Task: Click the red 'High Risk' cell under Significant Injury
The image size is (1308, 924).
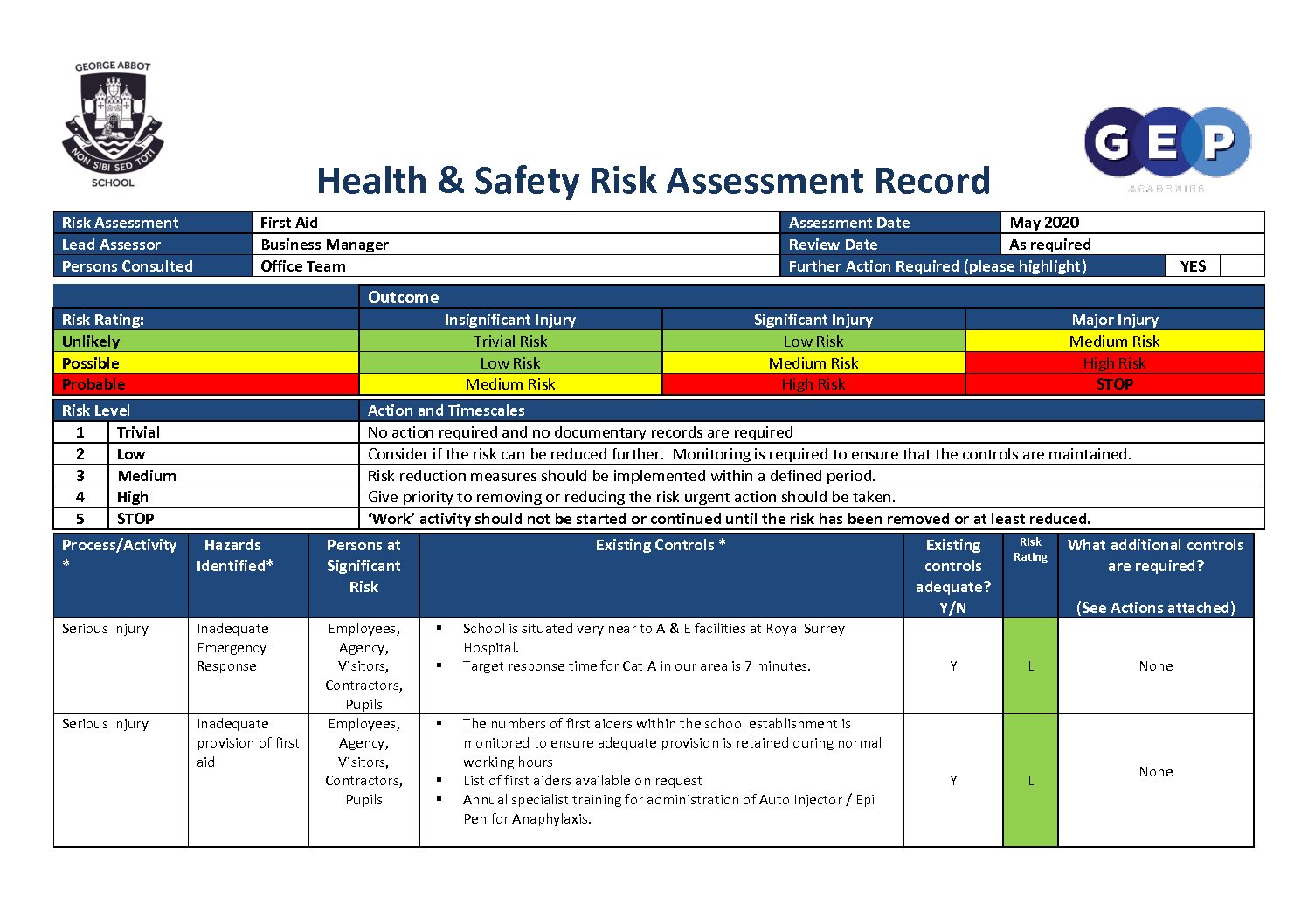Action: point(813,384)
